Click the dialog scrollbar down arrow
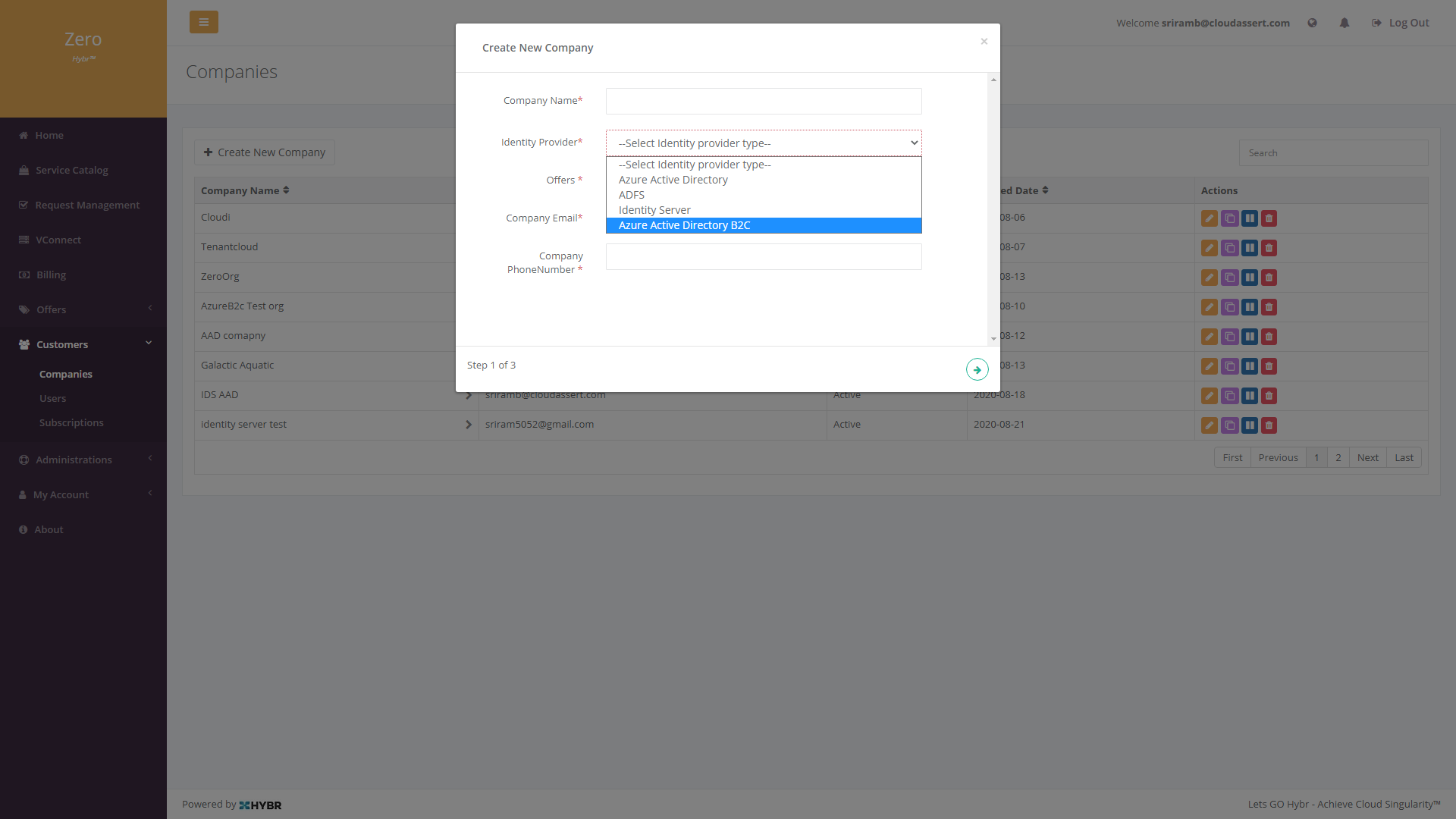 click(993, 339)
